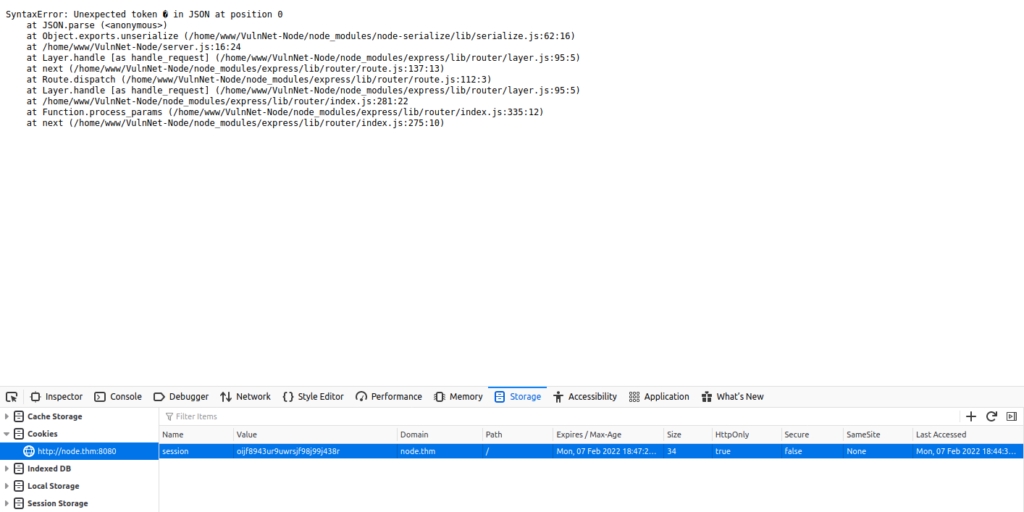This screenshot has width=1024, height=512.
Task: Sort by the HttpOnly column header
Action: (747, 435)
